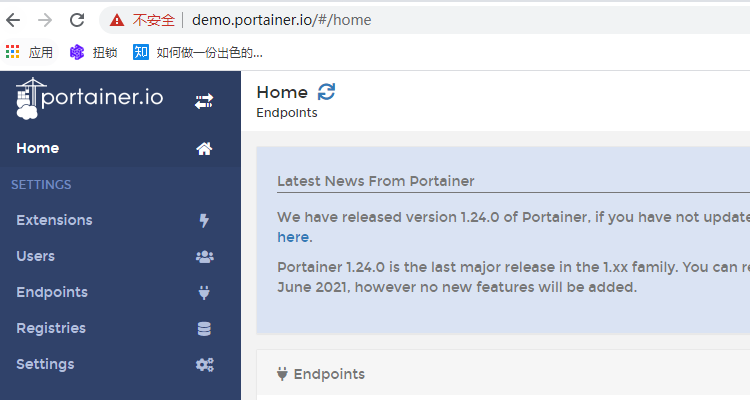Image resolution: width=750 pixels, height=400 pixels.
Task: Click the browser forward arrow
Action: 45,20
